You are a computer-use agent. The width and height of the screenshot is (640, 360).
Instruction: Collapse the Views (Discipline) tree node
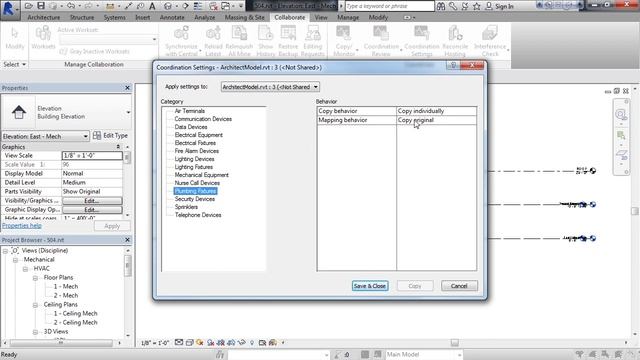click(5, 251)
